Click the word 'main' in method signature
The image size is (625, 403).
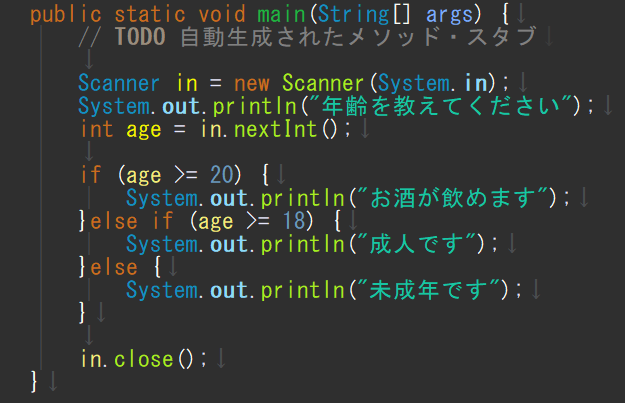point(281,14)
